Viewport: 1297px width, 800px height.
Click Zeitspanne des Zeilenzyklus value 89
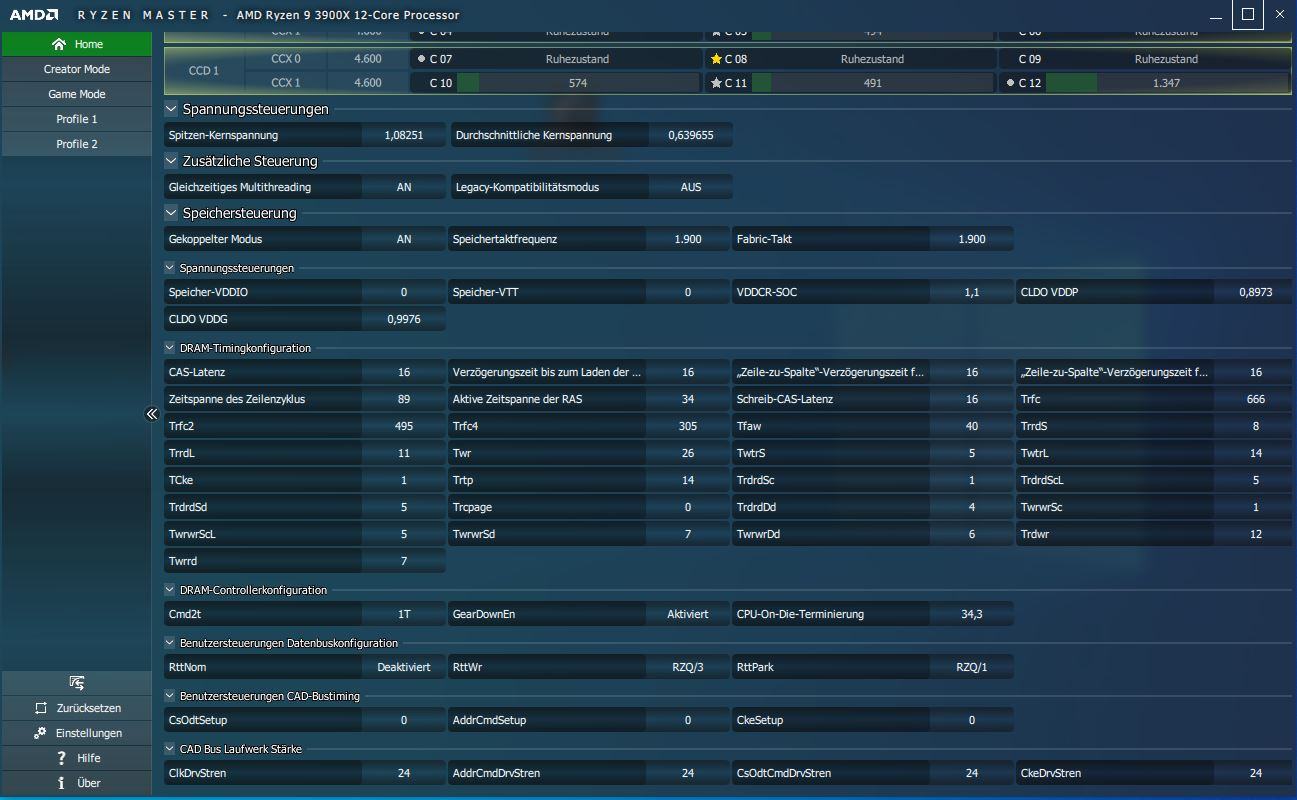[x=404, y=399]
